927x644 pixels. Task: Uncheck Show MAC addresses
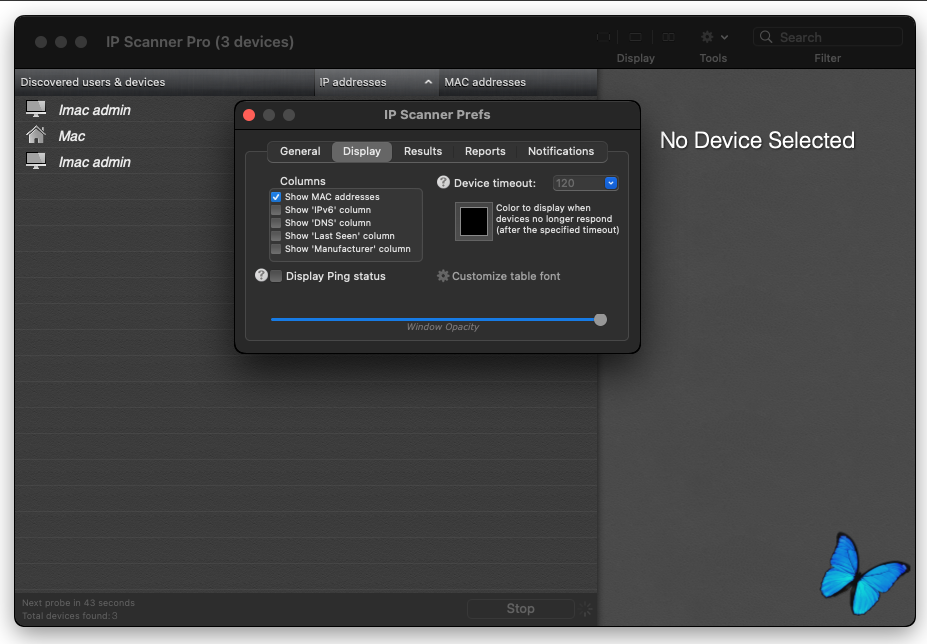276,197
